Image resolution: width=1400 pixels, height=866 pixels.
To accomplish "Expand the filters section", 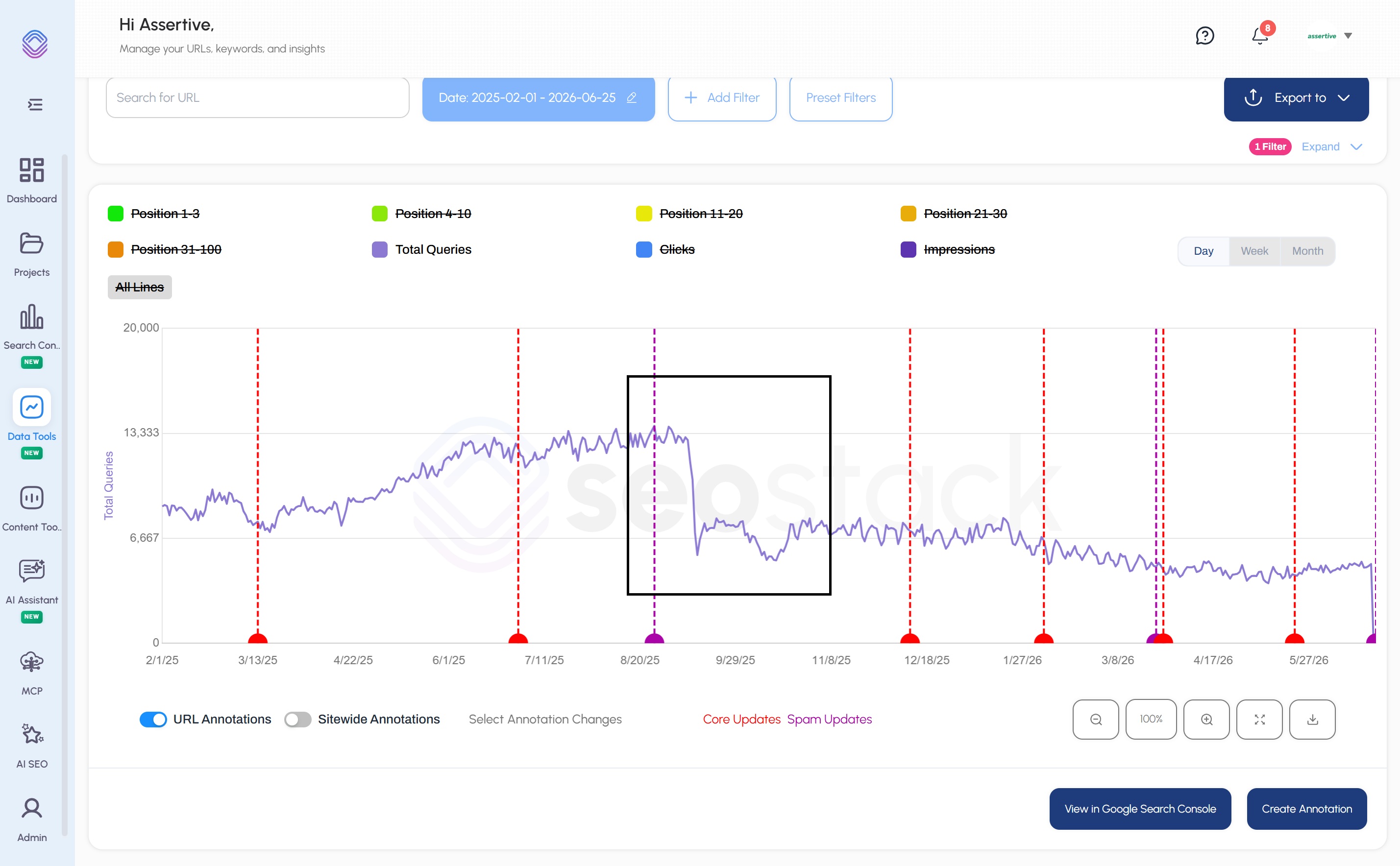I will tap(1331, 146).
